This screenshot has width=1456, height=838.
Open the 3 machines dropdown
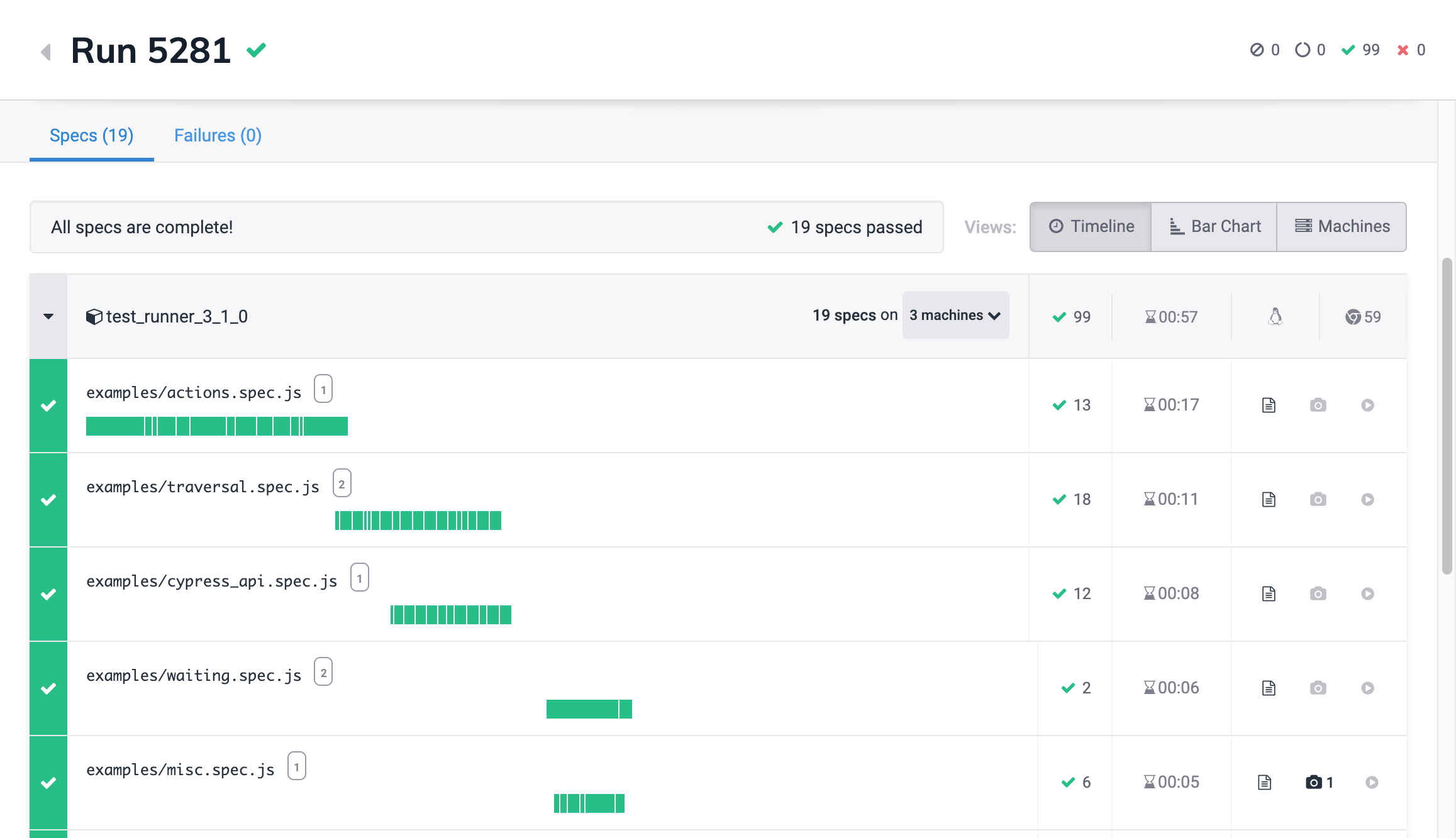[955, 315]
